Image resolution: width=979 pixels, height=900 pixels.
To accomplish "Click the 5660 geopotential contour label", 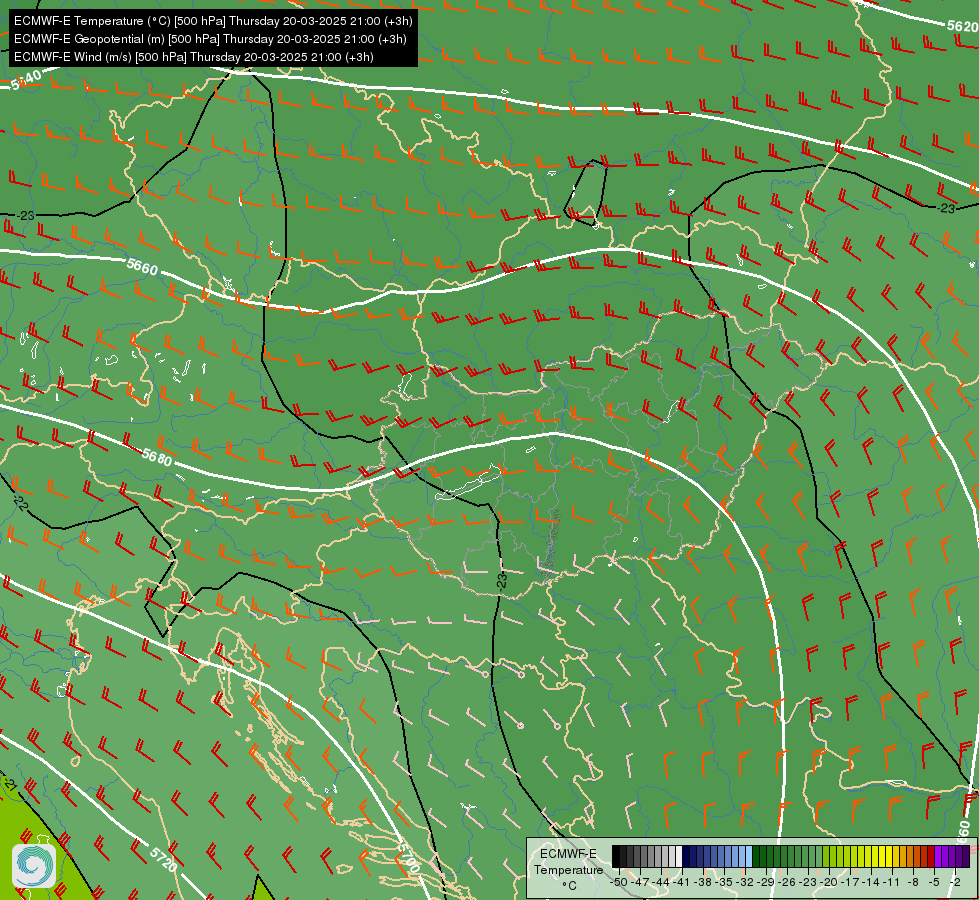I will click(142, 267).
